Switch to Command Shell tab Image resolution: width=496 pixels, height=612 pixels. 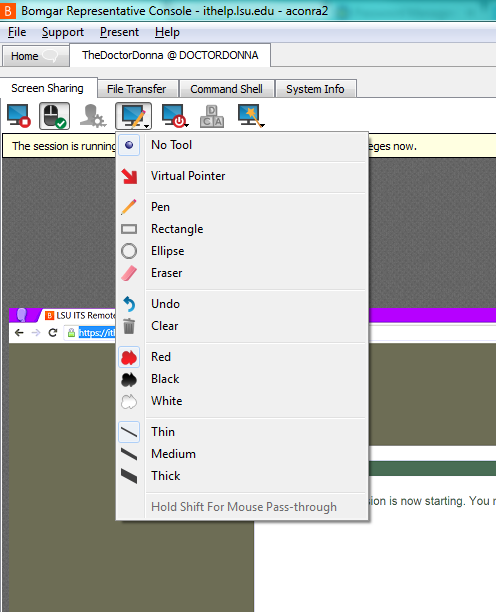tap(226, 89)
